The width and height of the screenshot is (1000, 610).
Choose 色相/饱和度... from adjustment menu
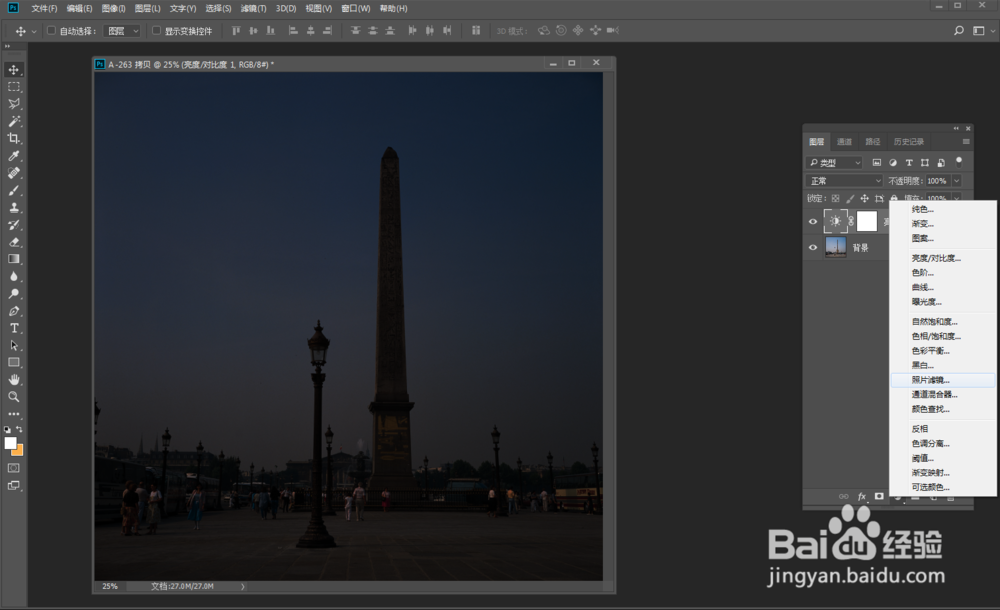point(943,336)
